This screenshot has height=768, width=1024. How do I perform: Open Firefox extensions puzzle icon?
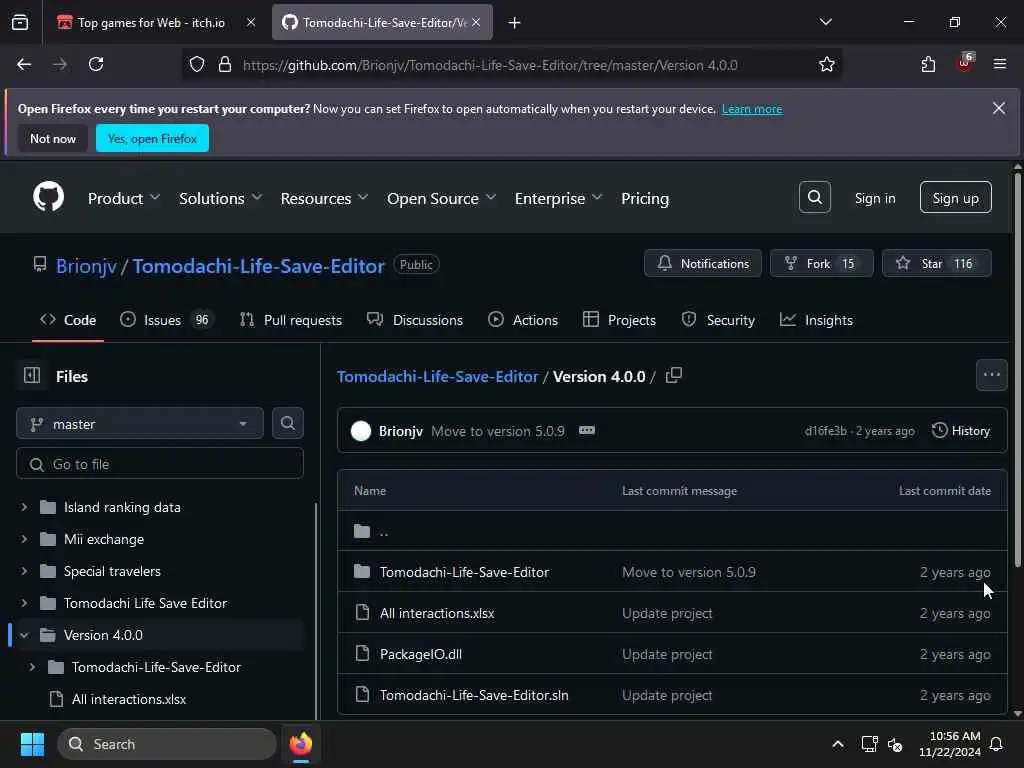coord(928,65)
